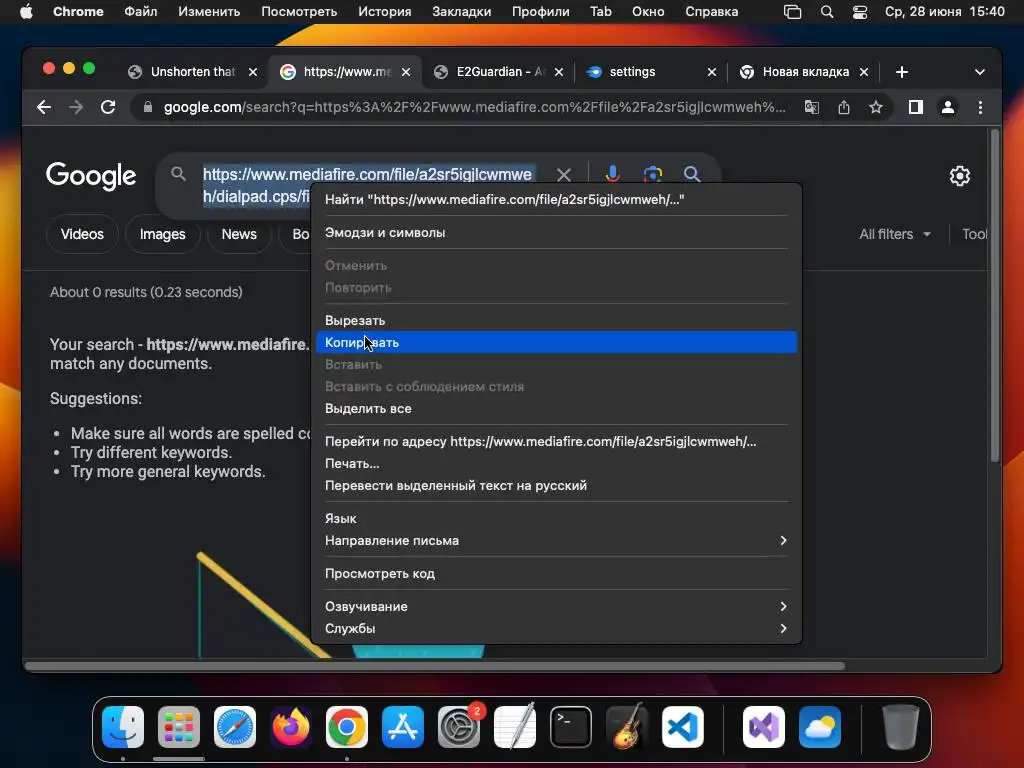Click the address bar URL
The width and height of the screenshot is (1024, 768).
(475, 107)
